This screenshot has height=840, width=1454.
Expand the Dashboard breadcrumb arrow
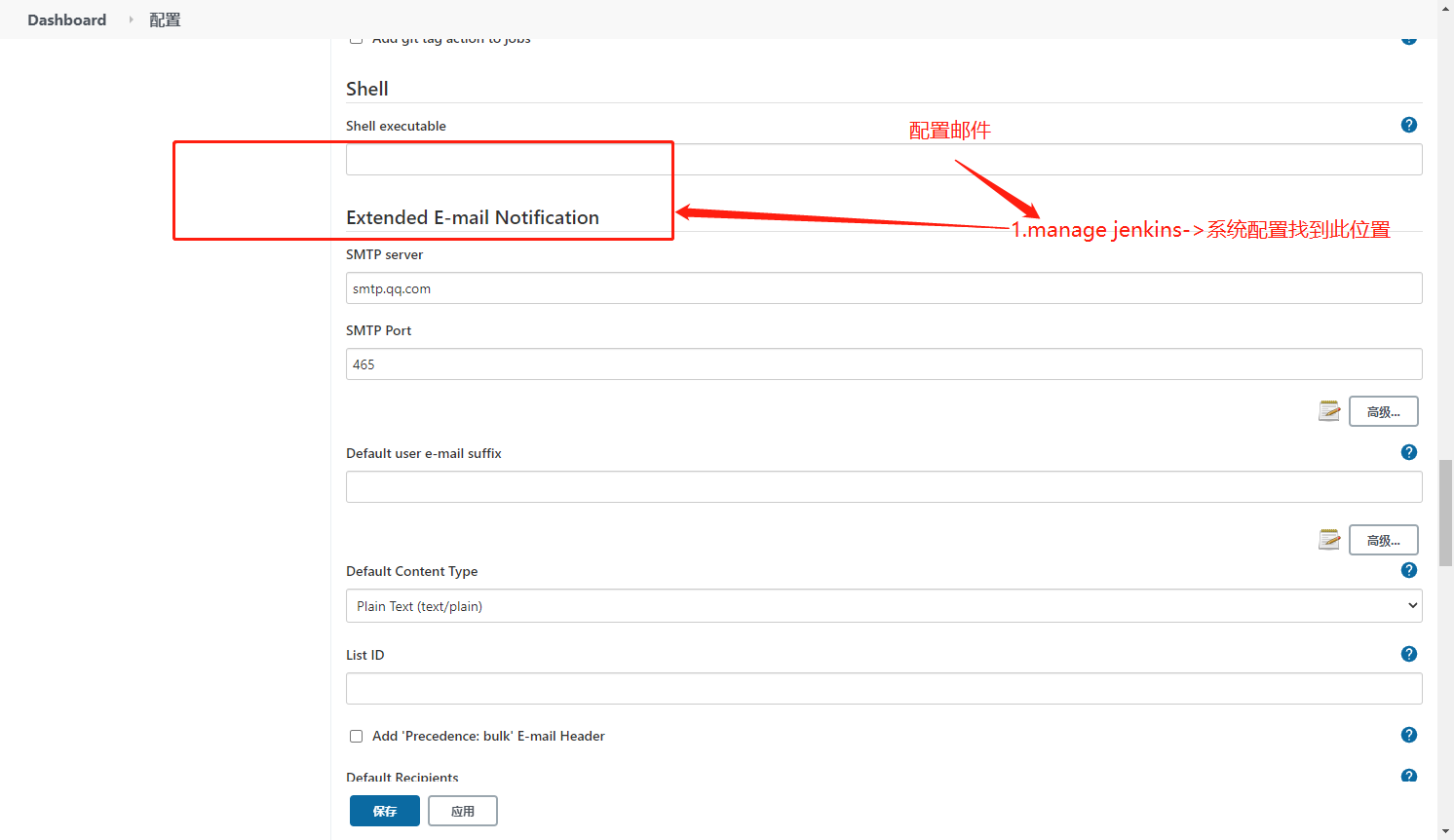click(131, 19)
